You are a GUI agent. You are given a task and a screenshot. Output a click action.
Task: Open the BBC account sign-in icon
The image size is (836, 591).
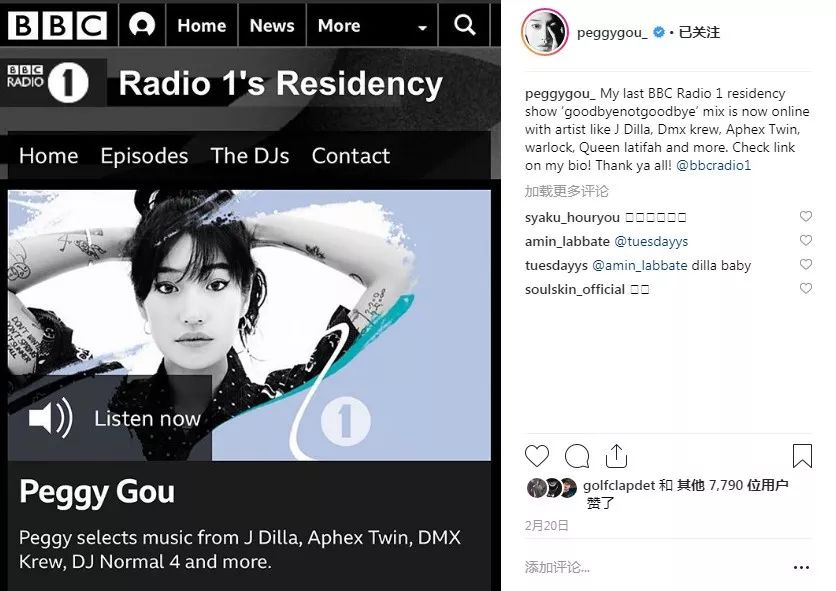point(142,25)
